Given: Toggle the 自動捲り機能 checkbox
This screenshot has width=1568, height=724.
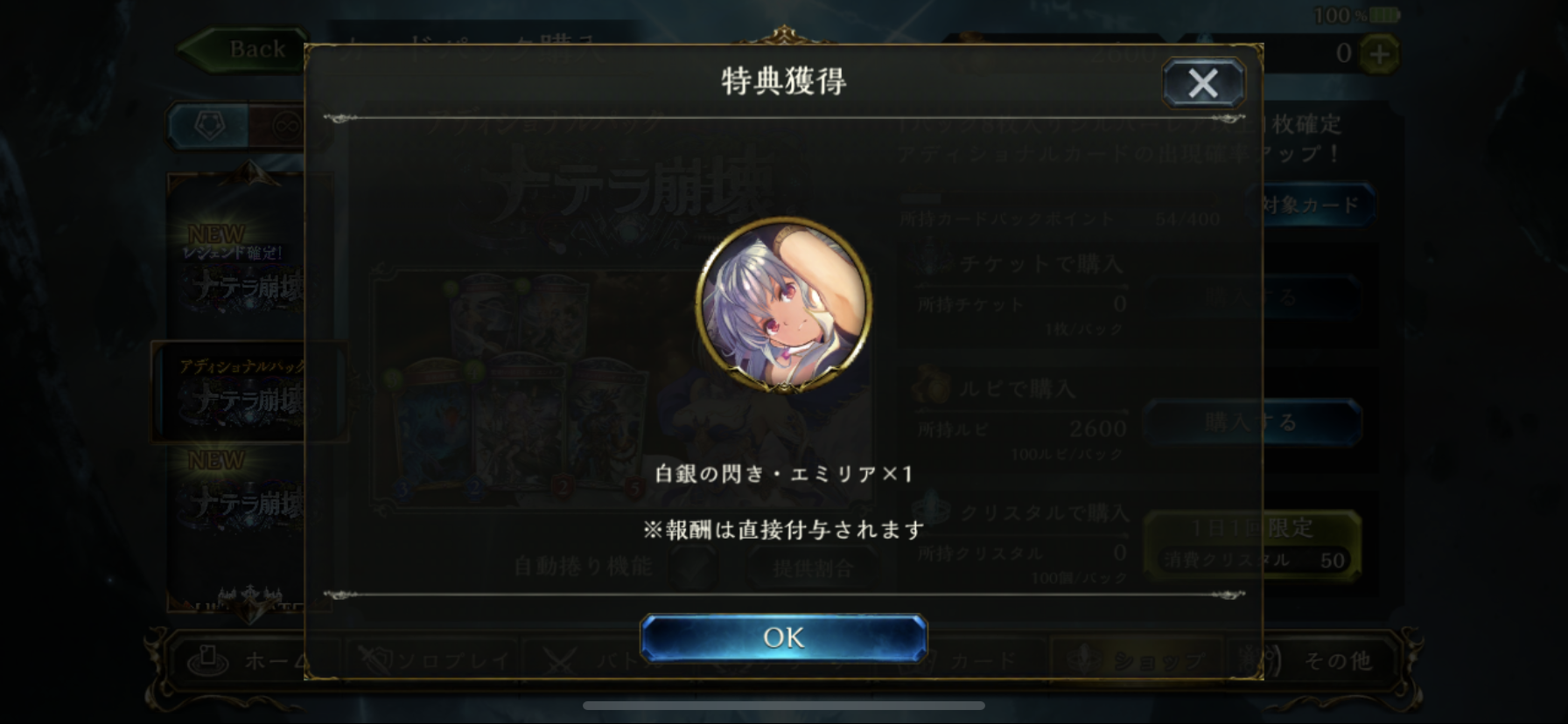Looking at the screenshot, I should coord(691,567).
